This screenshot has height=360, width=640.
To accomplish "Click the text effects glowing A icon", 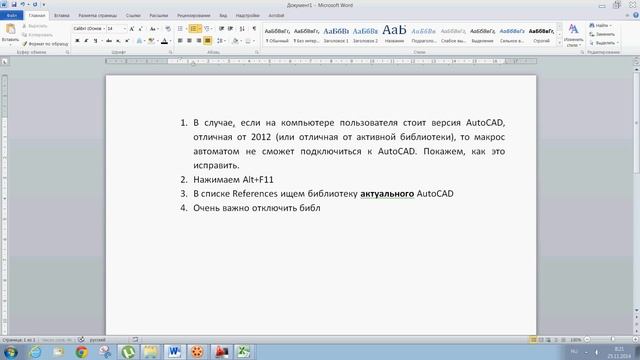I will pyautogui.click(x=139, y=41).
